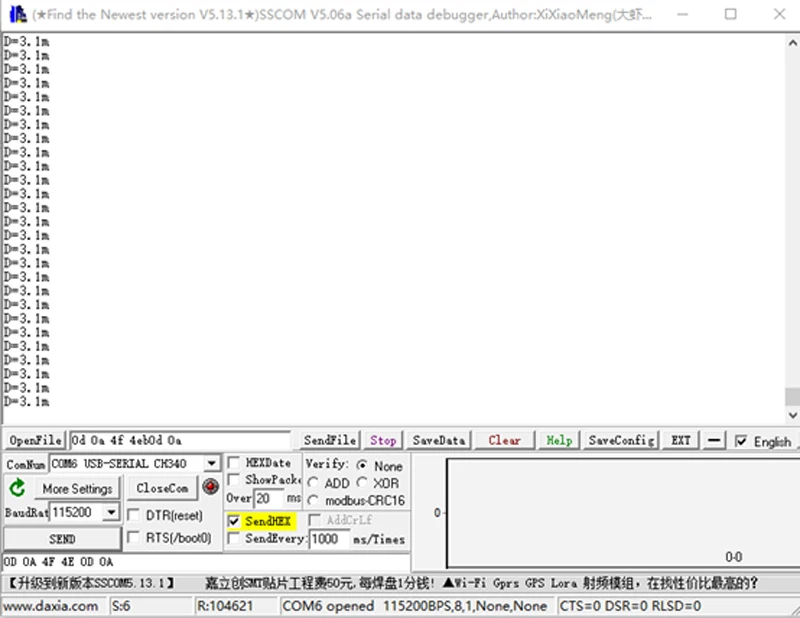This screenshot has height=618, width=800.
Task: Click the SaveData button
Action: coord(439,440)
